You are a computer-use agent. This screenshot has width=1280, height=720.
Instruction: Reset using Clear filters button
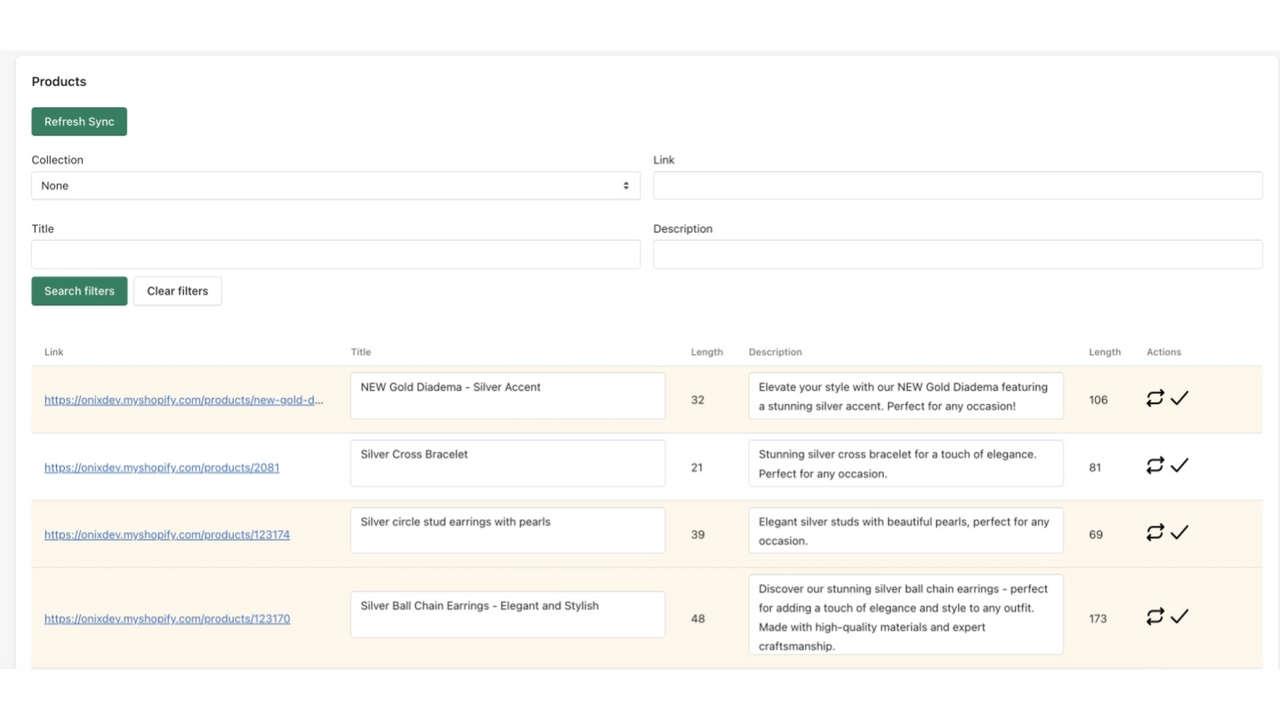click(x=177, y=291)
